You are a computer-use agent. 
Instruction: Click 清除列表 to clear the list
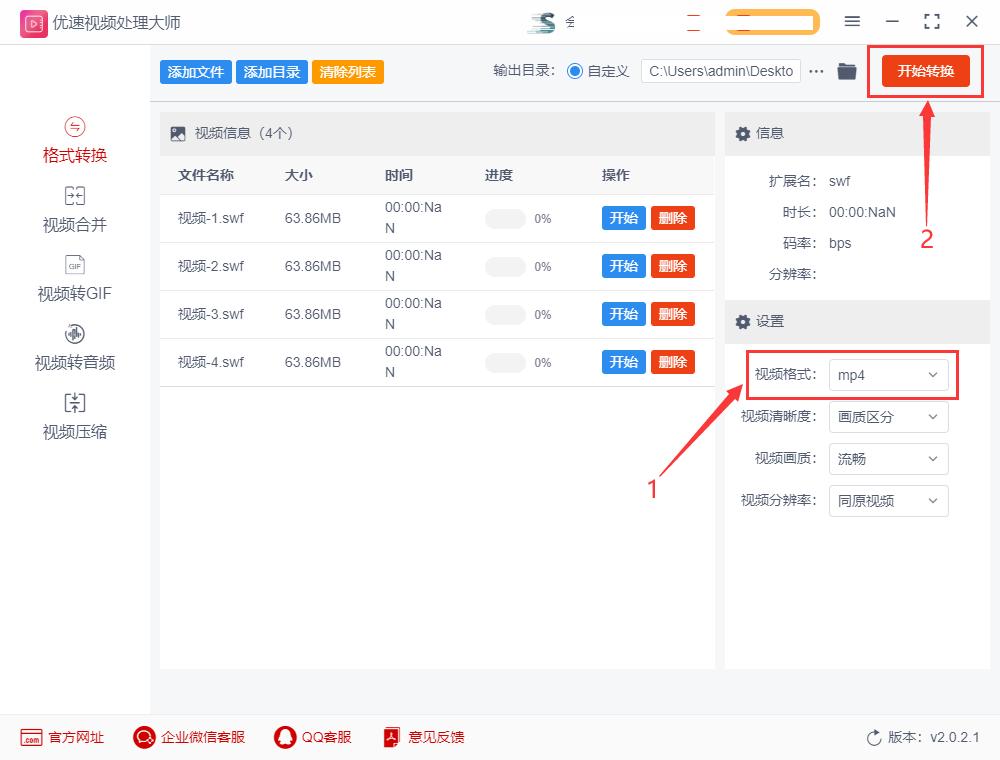click(347, 71)
